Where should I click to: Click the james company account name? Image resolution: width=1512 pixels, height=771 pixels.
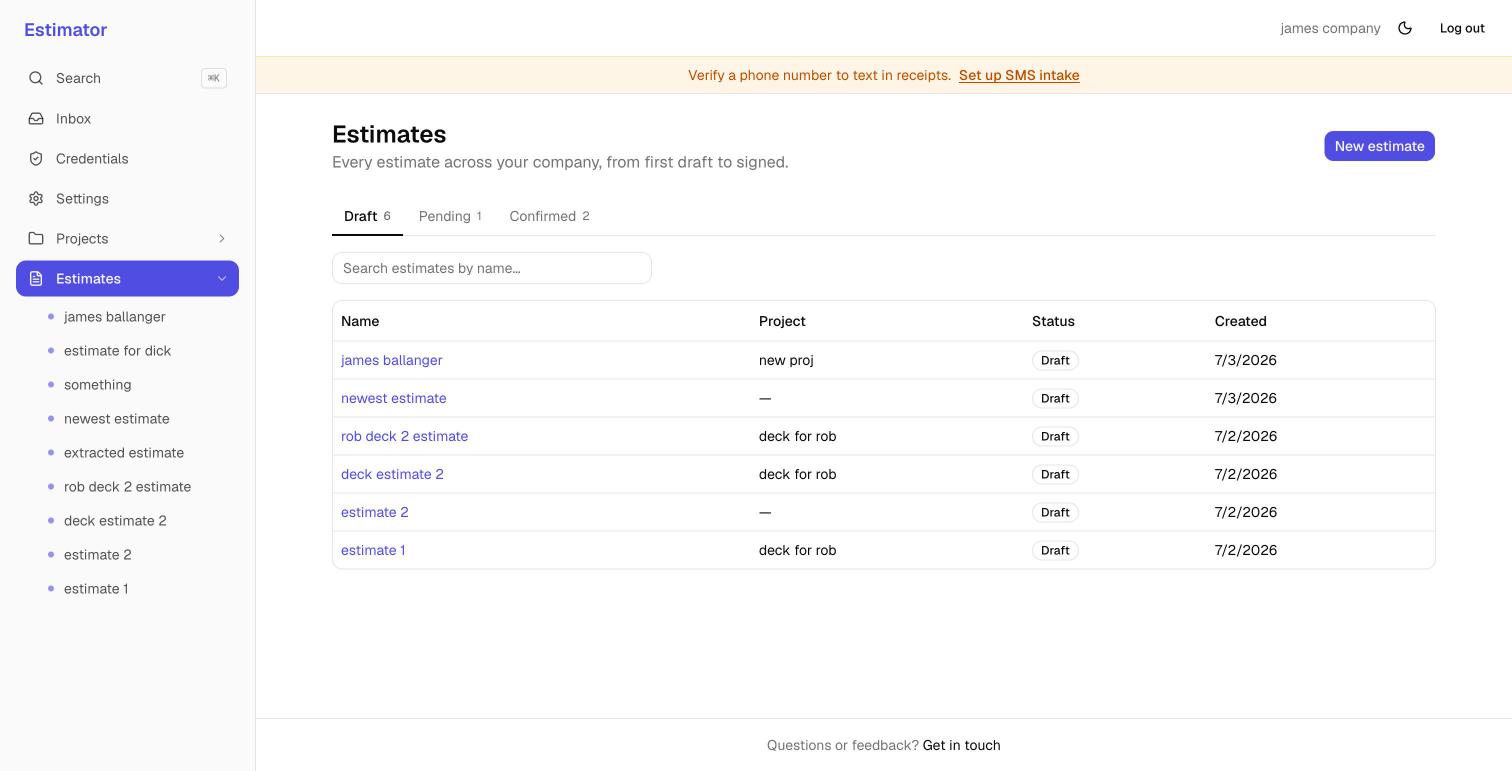coord(1330,28)
